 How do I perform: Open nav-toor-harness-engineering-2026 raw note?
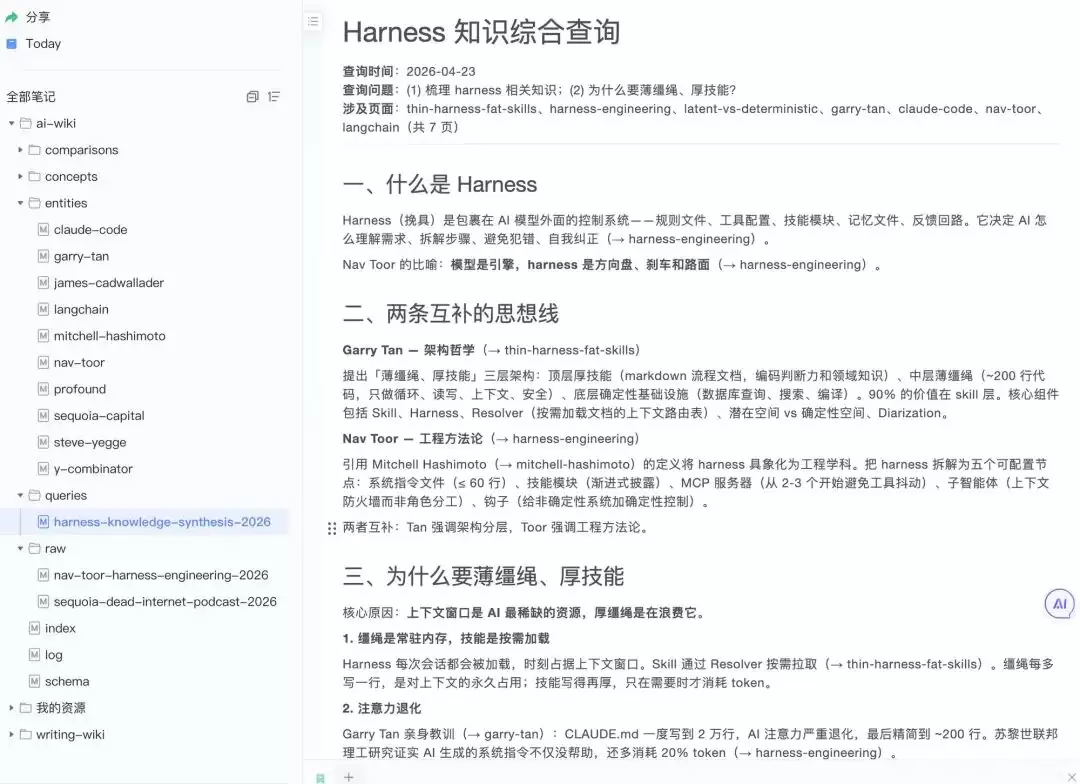pyautogui.click(x=161, y=575)
